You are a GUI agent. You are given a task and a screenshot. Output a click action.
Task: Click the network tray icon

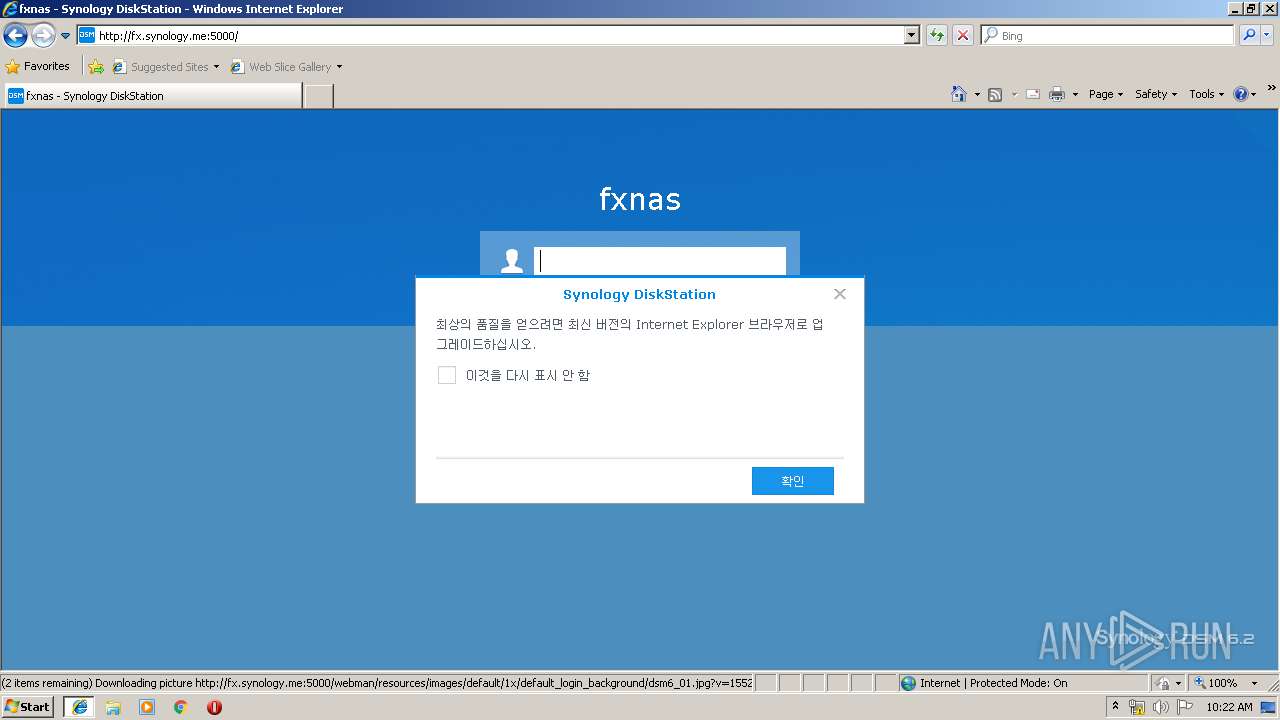pos(1137,707)
